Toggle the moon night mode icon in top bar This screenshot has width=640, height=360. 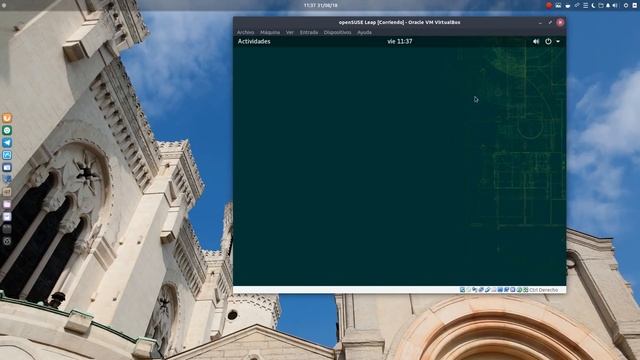pos(593,5)
